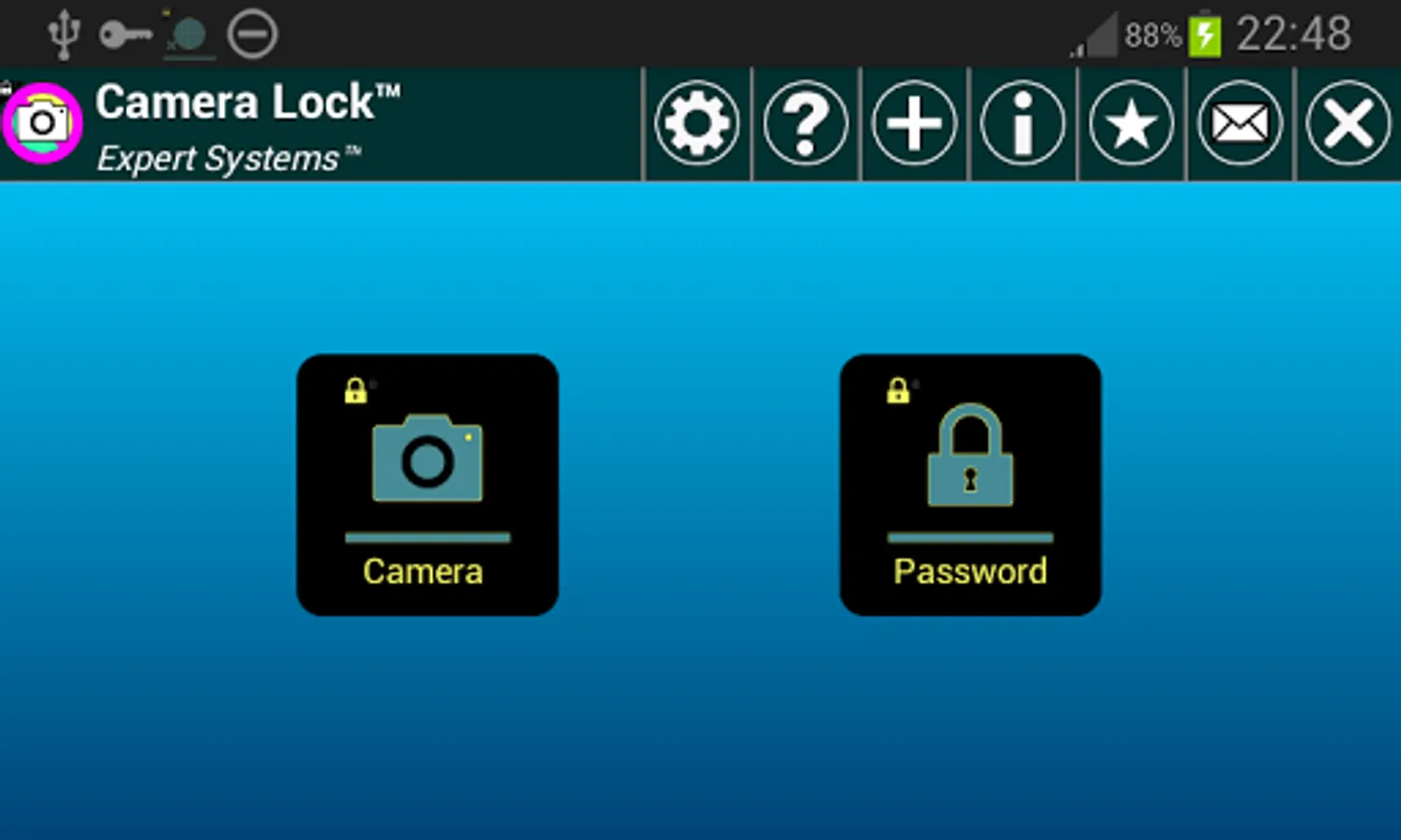
Task: Tap the battery indicator in status bar
Action: tap(1205, 35)
